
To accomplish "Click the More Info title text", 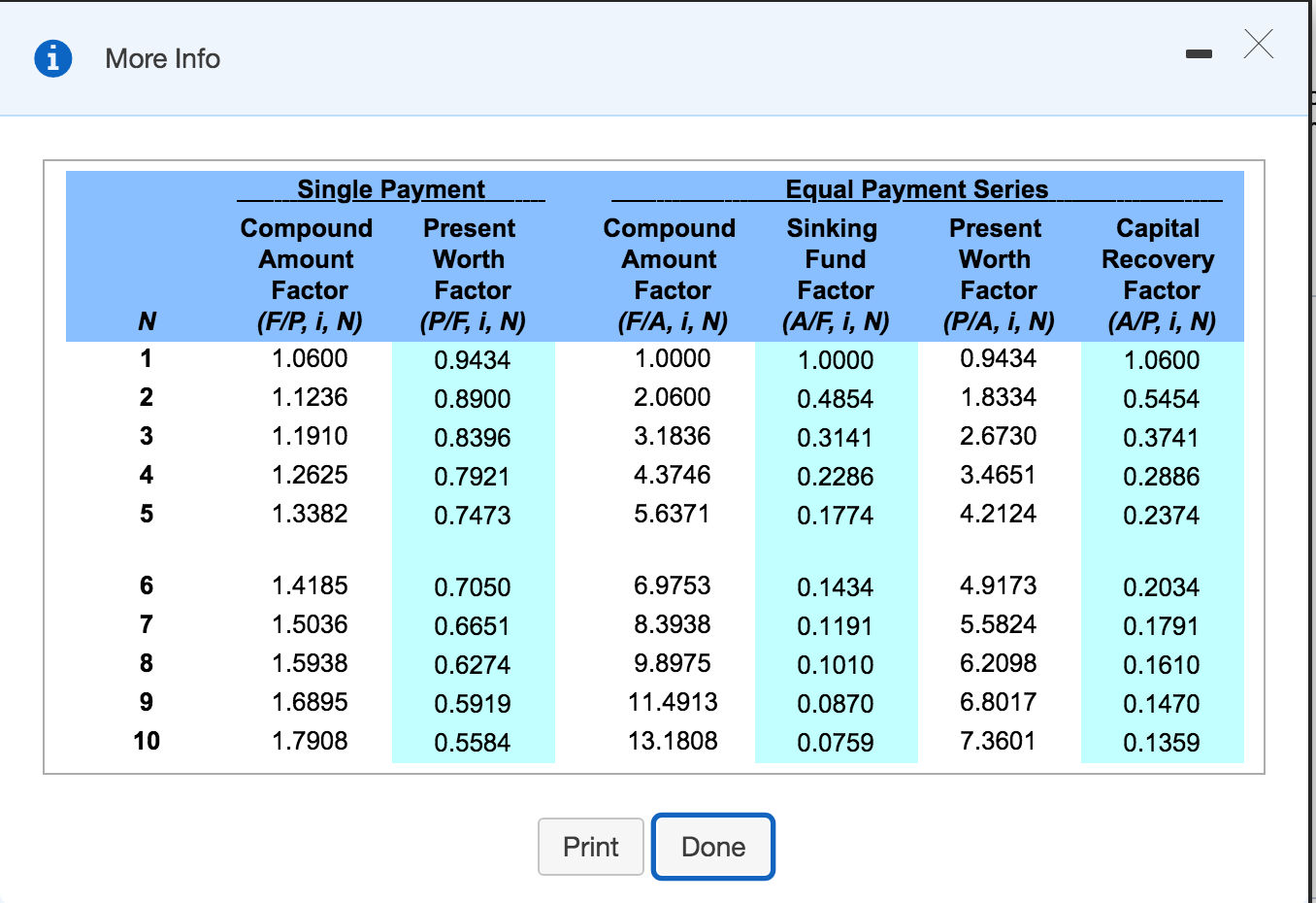I will (162, 59).
